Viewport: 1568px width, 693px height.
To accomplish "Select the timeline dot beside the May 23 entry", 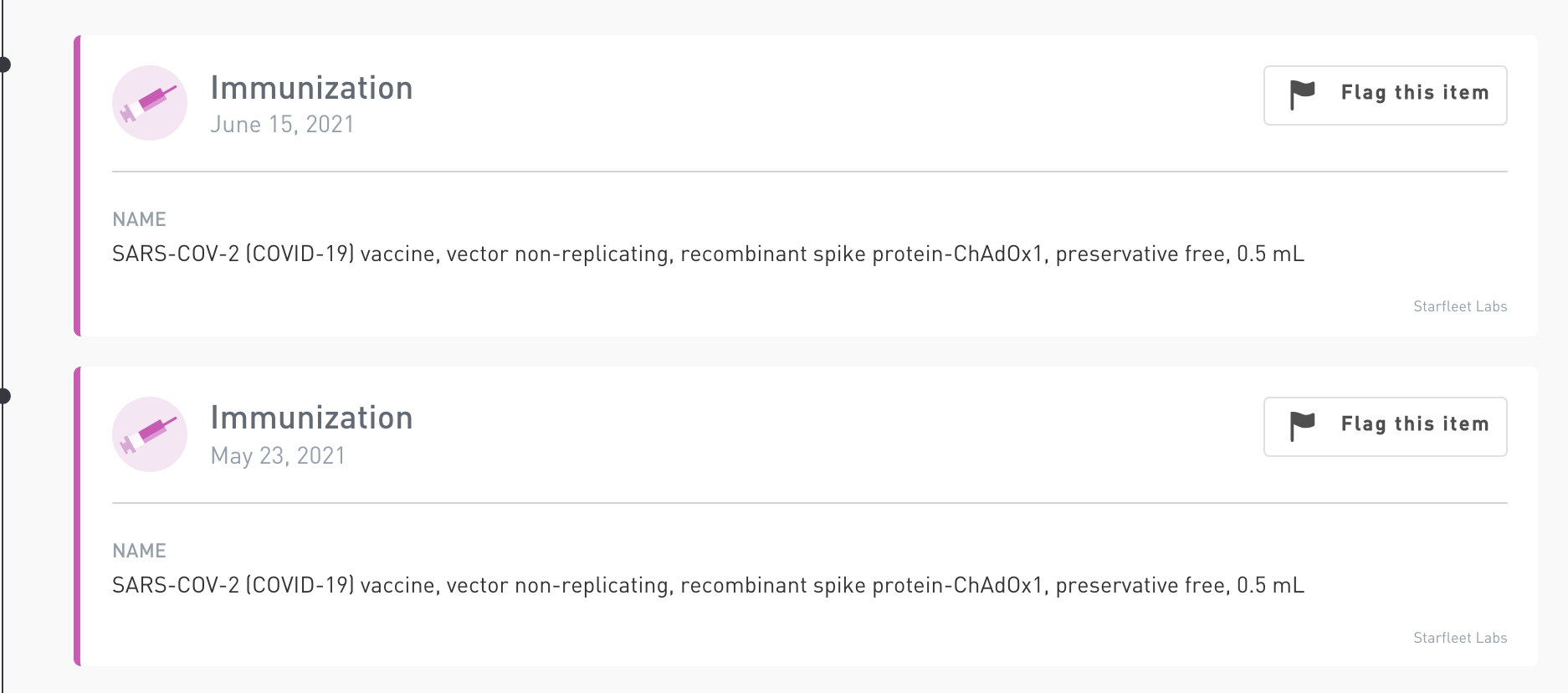I will pyautogui.click(x=4, y=396).
